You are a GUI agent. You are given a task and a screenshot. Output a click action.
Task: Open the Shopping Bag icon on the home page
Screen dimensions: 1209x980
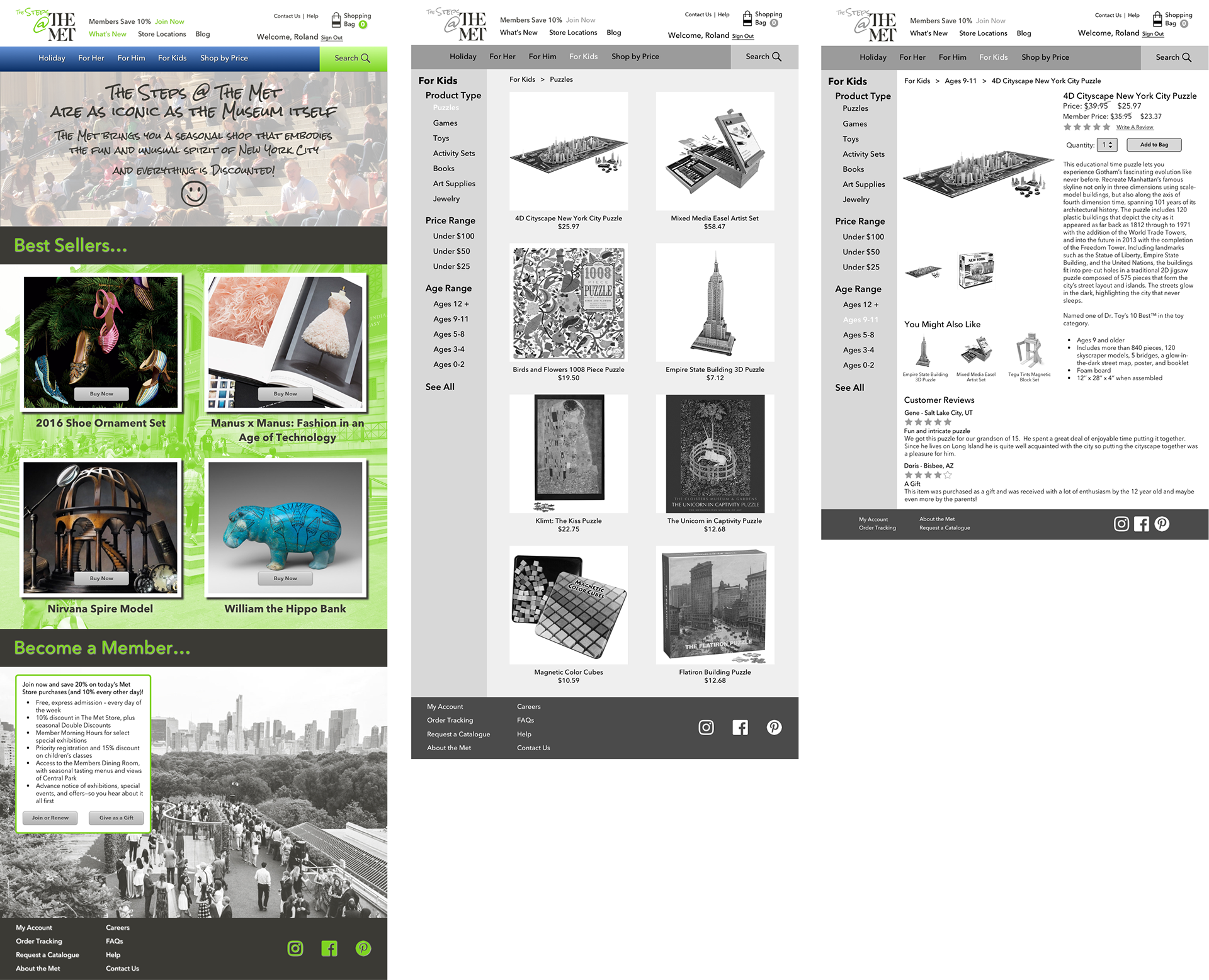[x=336, y=20]
